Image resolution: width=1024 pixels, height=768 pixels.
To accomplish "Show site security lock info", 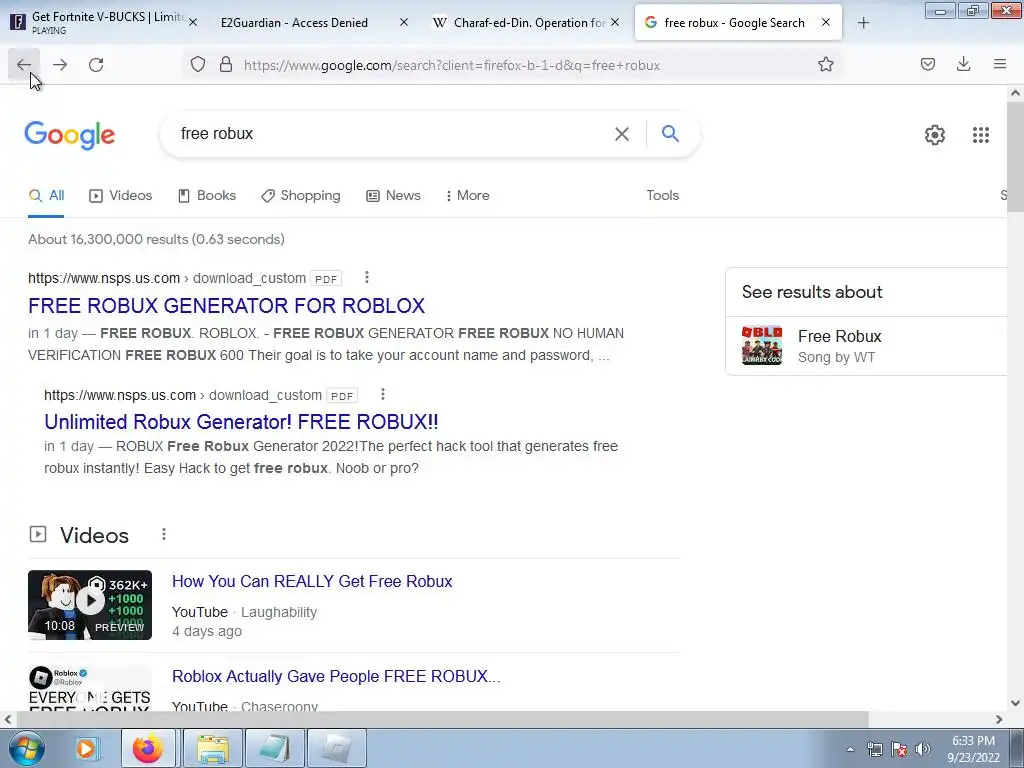I will pos(226,65).
